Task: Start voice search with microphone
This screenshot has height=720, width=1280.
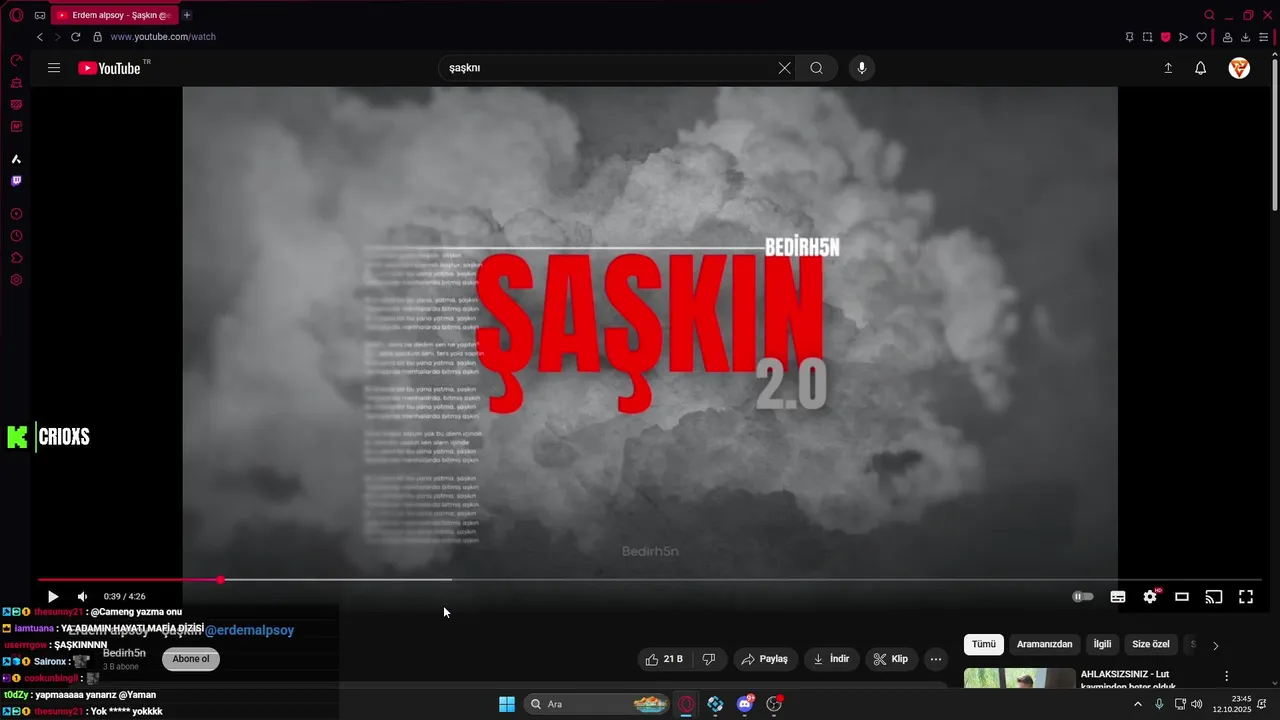Action: (x=862, y=68)
